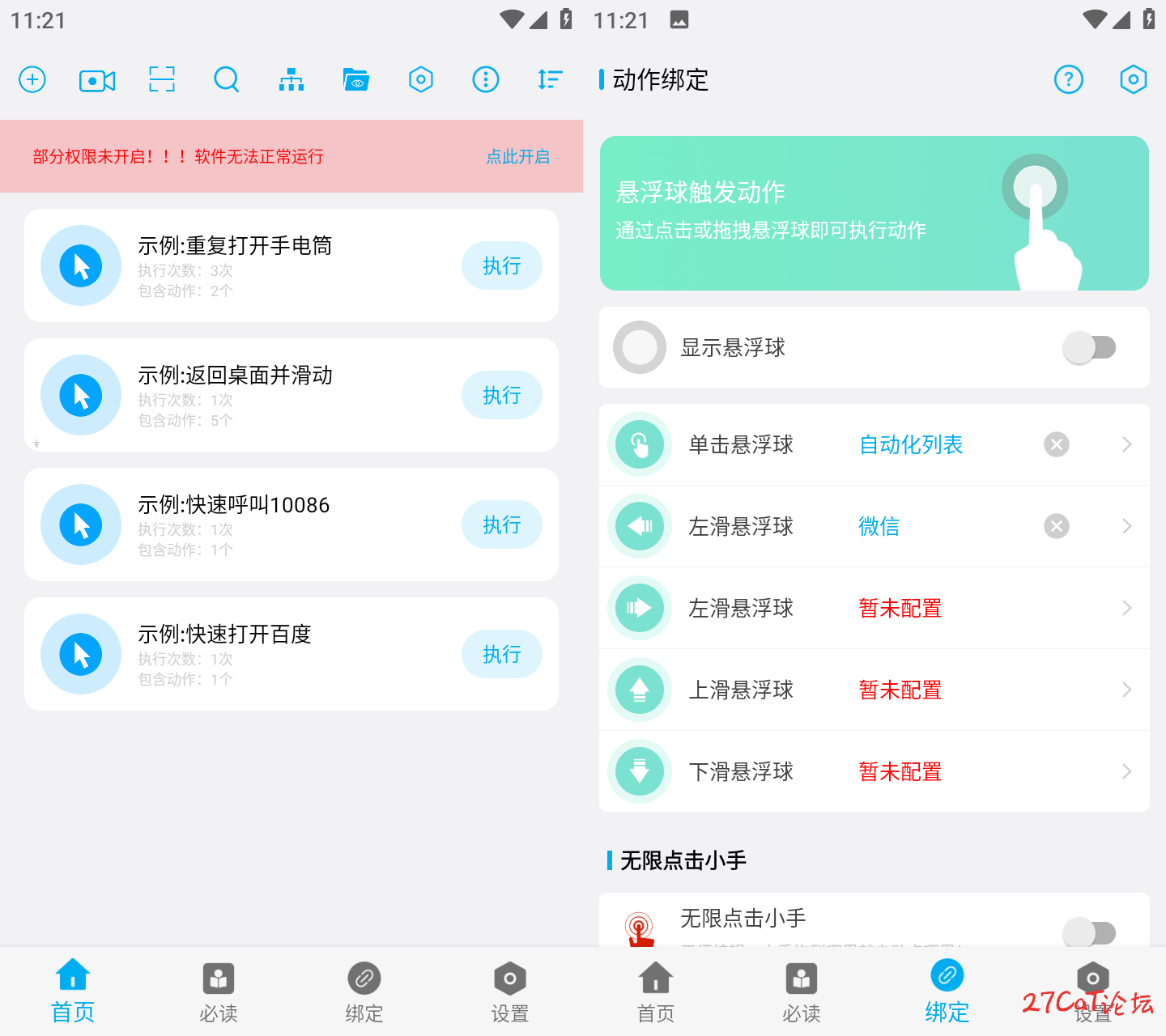Go to 首页 tab on right screen
Viewport: 1166px width, 1036px height.
[x=656, y=992]
